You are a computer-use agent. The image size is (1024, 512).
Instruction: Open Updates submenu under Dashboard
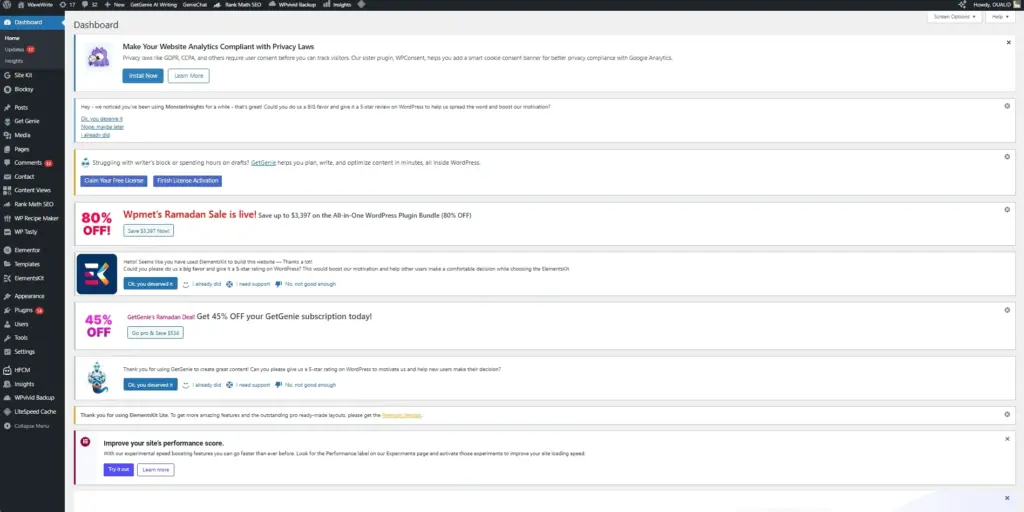[14, 49]
